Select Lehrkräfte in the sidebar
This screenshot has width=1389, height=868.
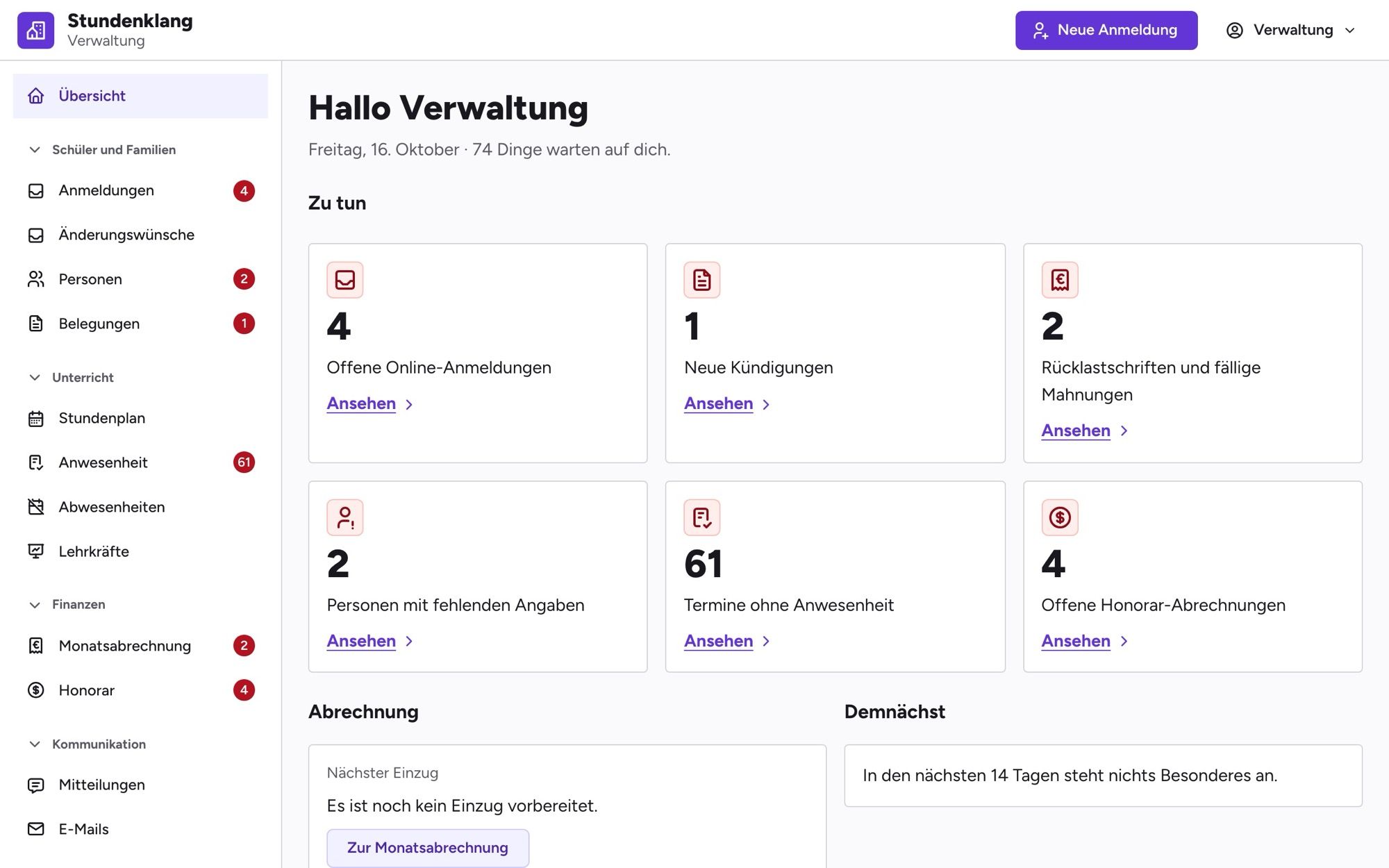[140, 551]
